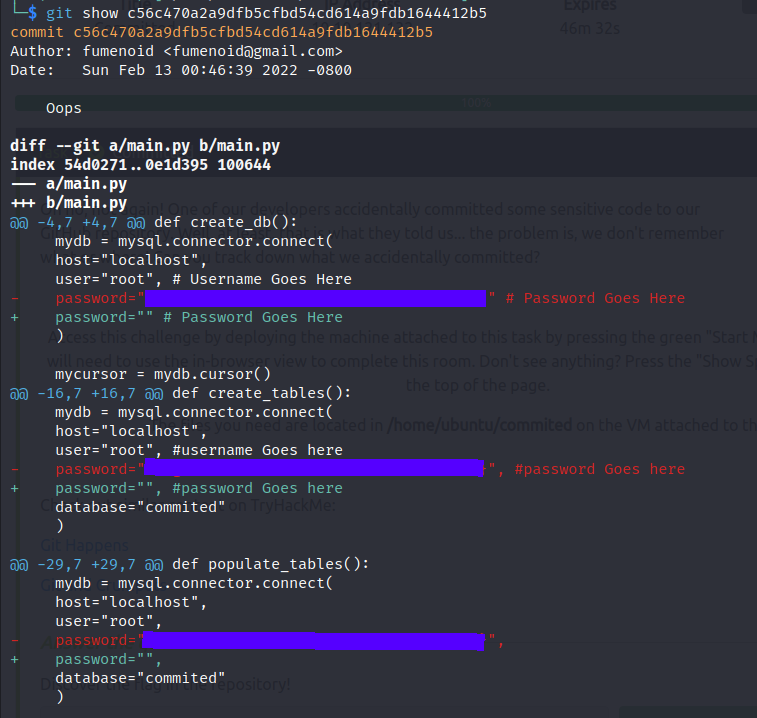Screen dimensions: 757x718
Task: Click the orange commit hash line
Action: pos(221,32)
